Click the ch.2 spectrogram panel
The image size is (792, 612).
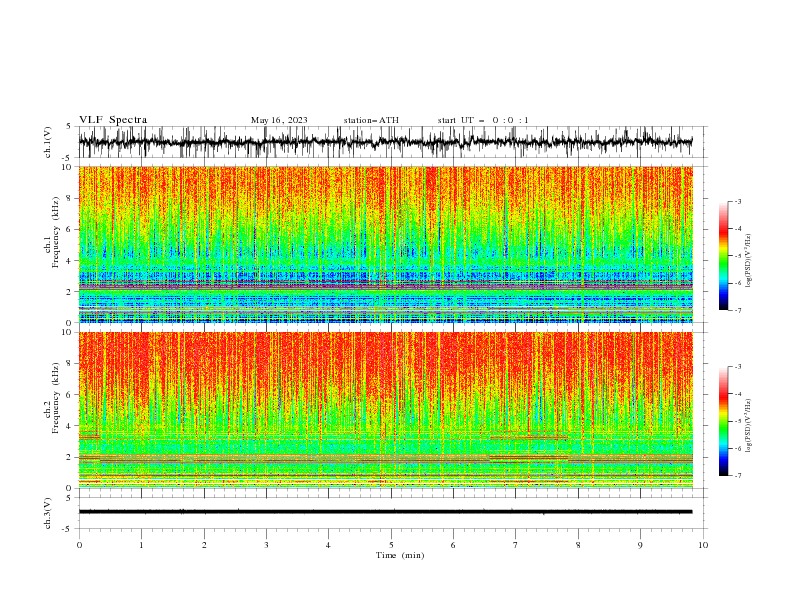[x=386, y=410]
